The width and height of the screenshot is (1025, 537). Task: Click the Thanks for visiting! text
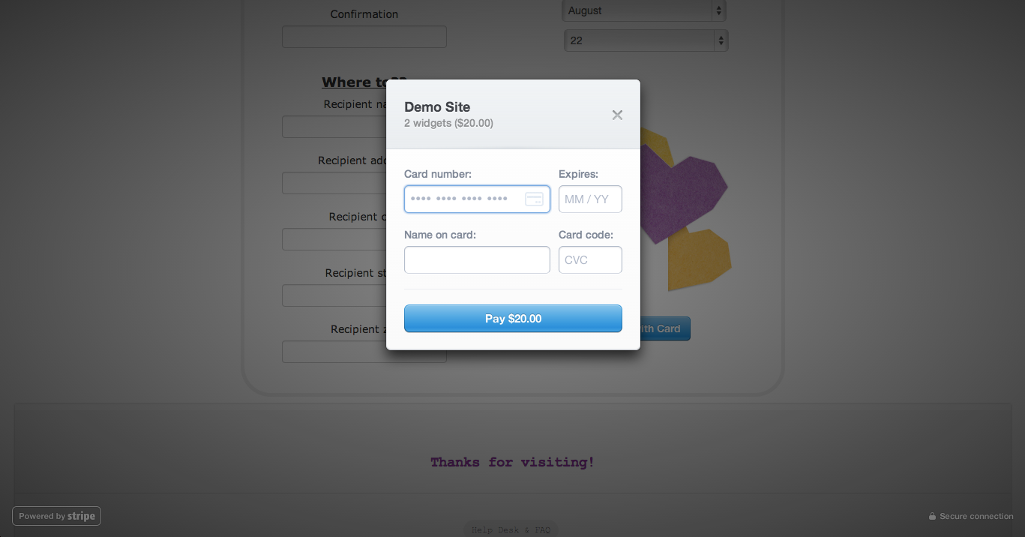tap(512, 462)
